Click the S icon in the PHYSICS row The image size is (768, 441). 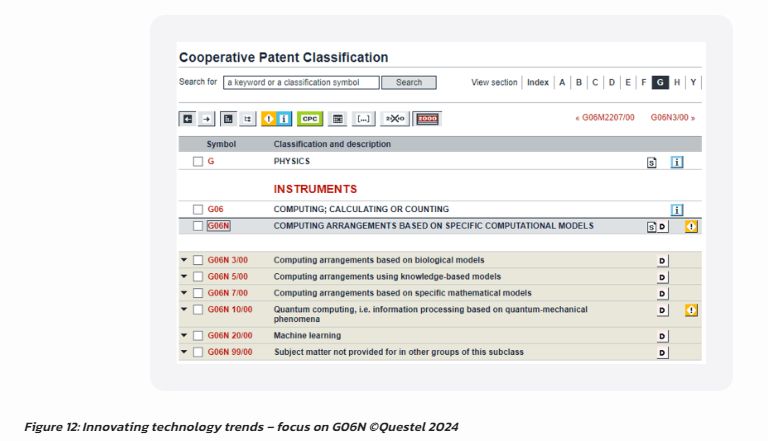pyautogui.click(x=652, y=162)
